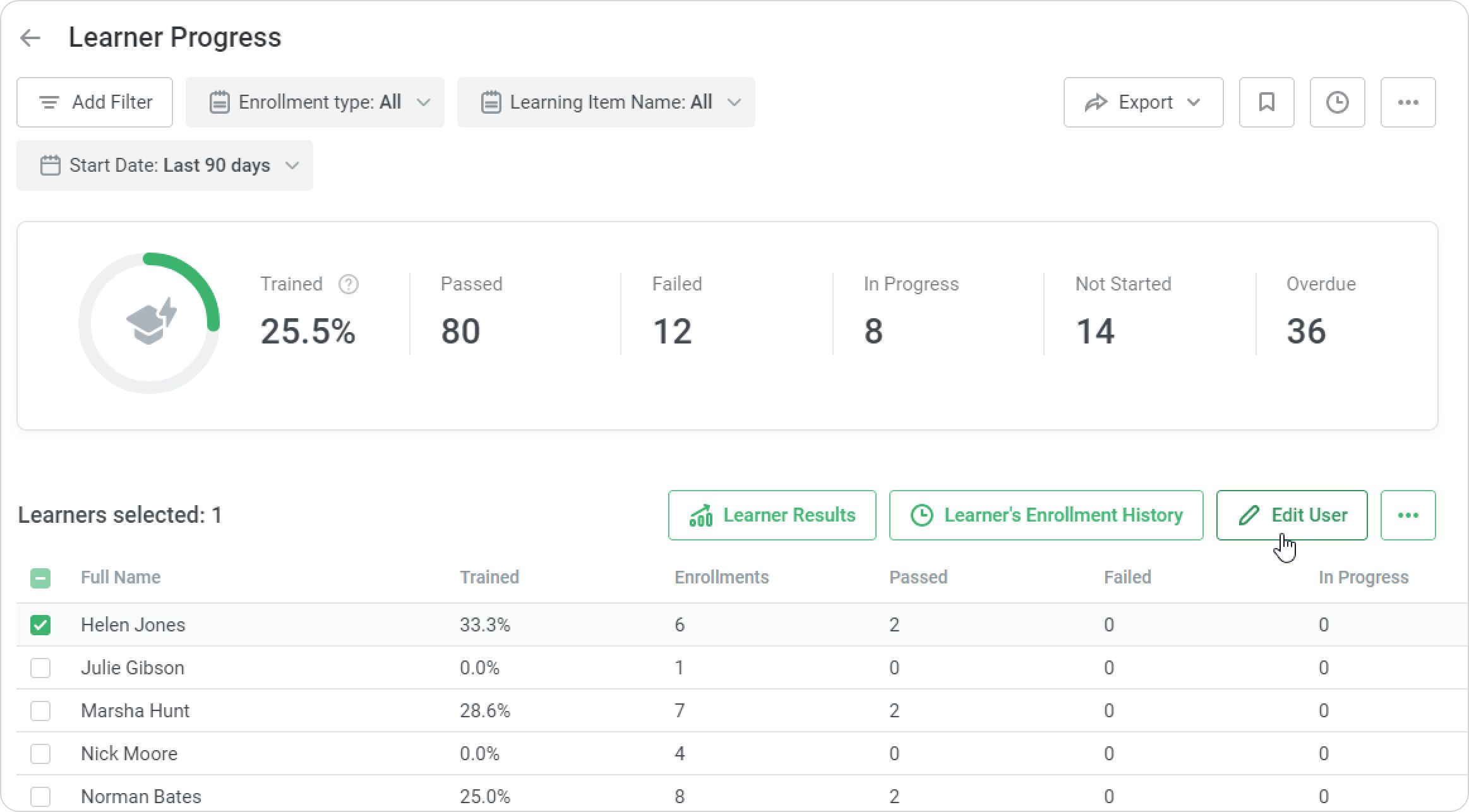1469x812 pixels.
Task: Click the Learner Results button
Action: coord(772,515)
